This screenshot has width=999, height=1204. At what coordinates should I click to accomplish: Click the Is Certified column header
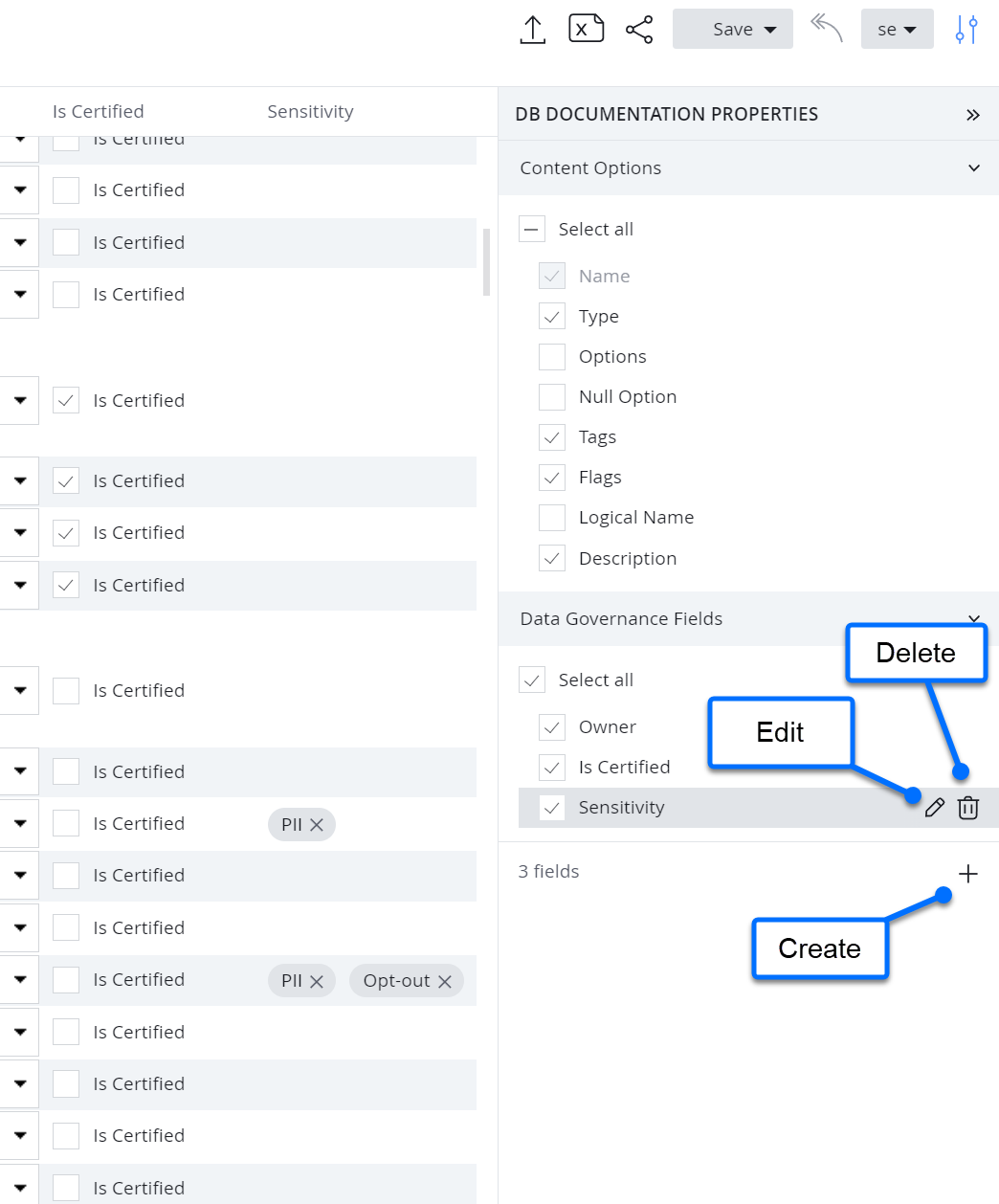[98, 111]
